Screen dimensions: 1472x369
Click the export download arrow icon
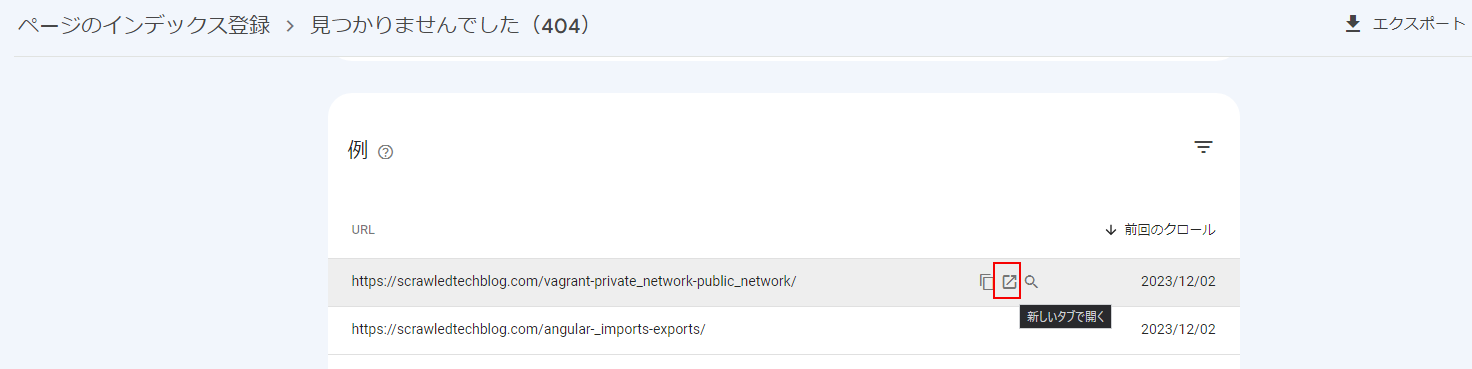pos(1353,24)
